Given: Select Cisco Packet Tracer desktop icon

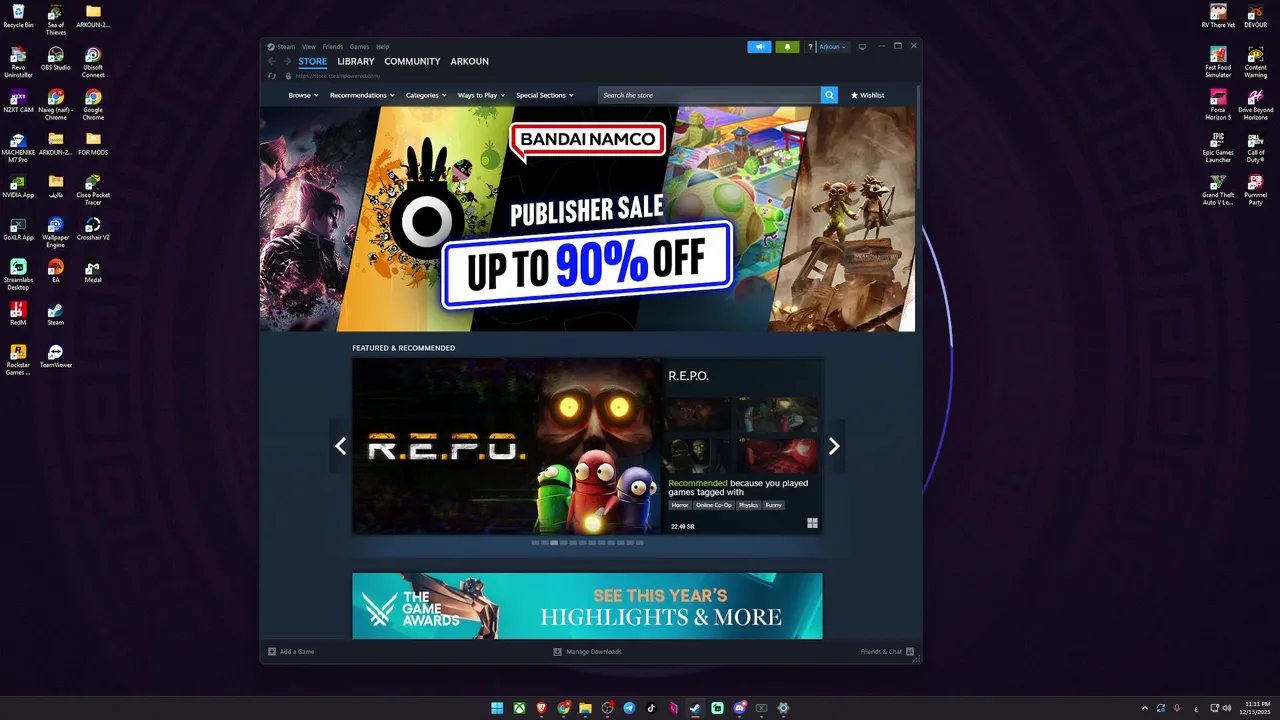Looking at the screenshot, I should point(93,190).
